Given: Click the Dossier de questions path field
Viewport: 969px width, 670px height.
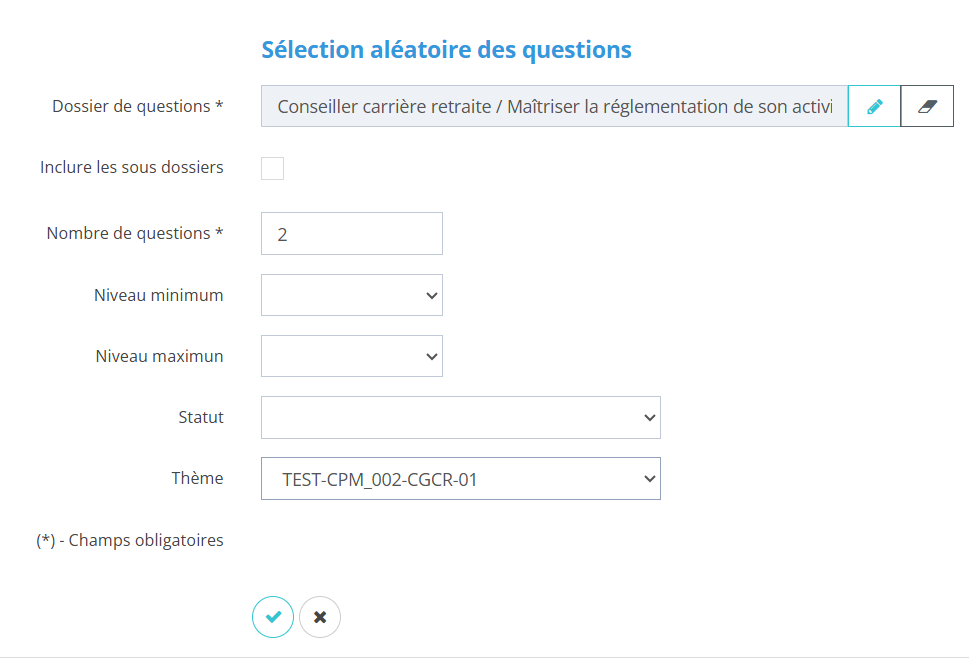Looking at the screenshot, I should coord(554,106).
